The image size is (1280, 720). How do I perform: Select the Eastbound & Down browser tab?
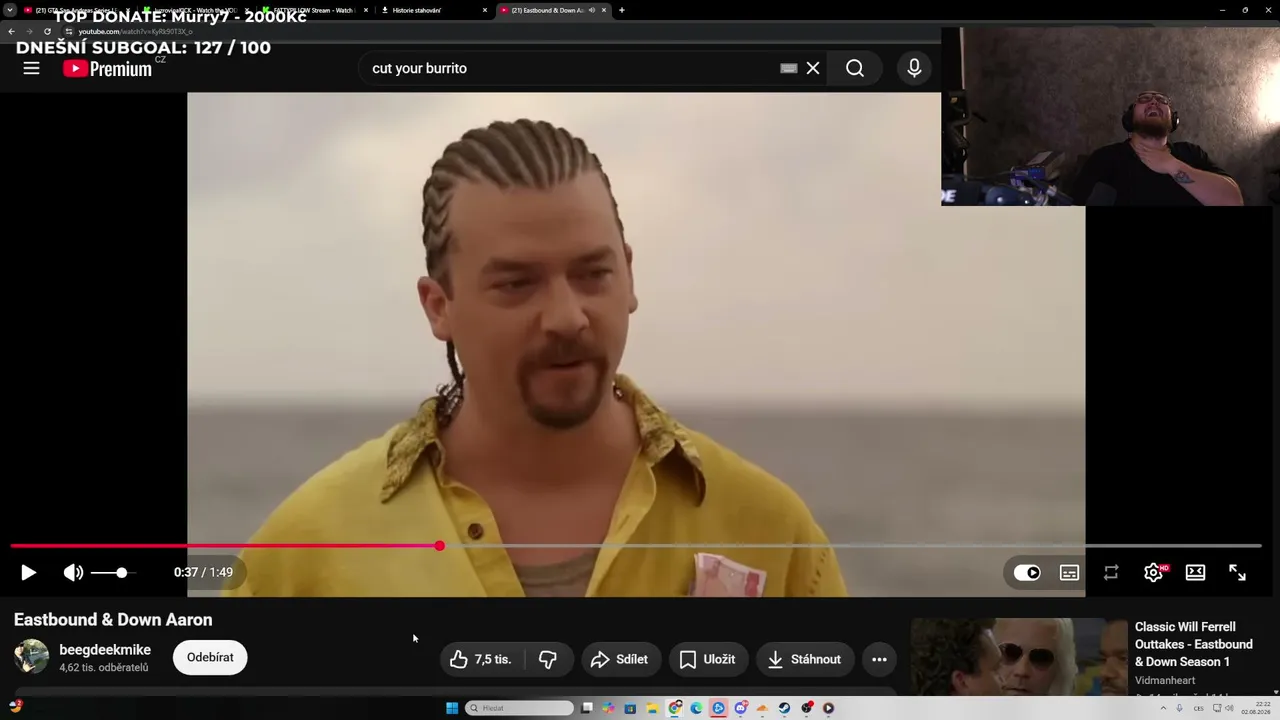tap(553, 10)
